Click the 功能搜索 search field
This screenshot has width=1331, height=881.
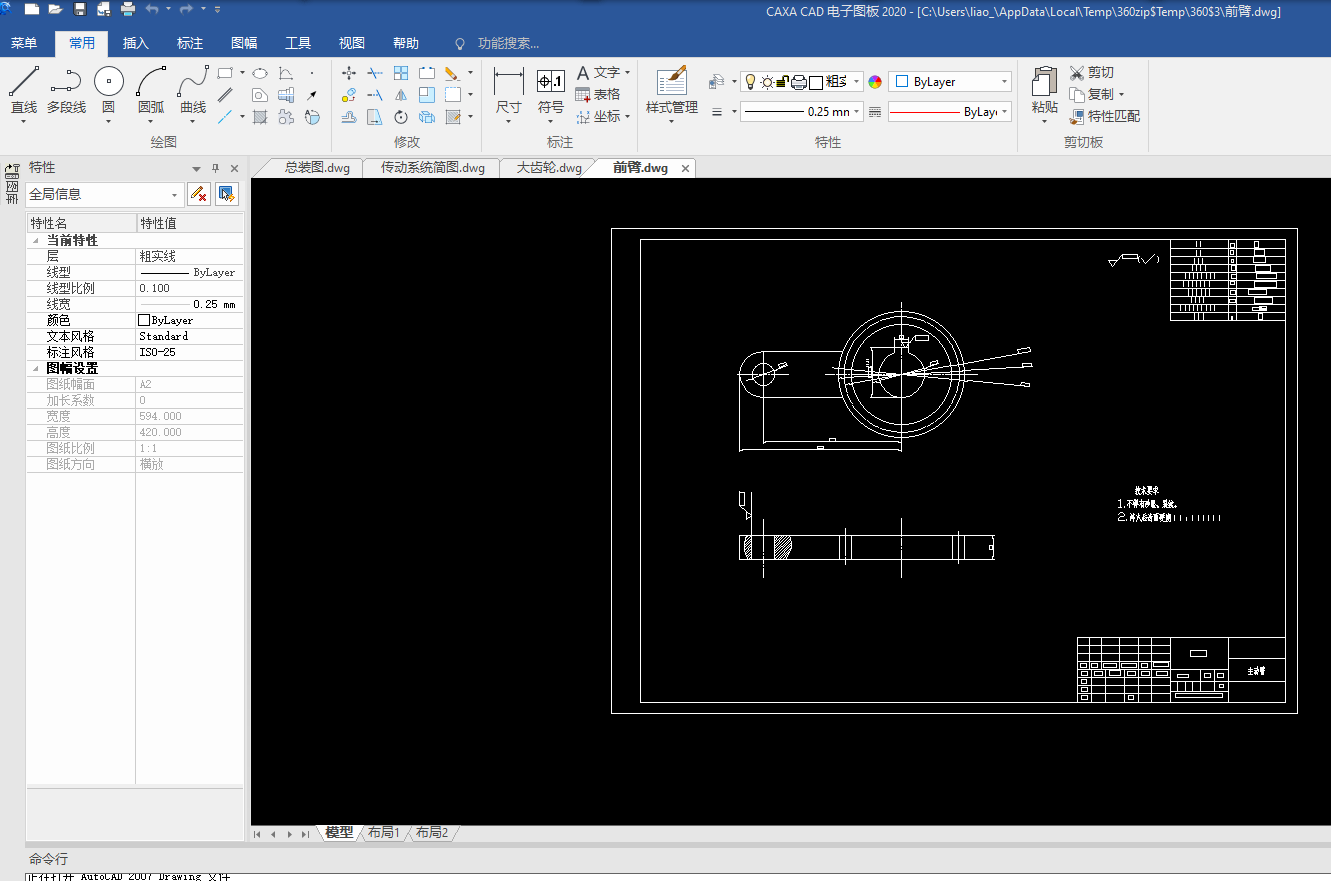click(x=507, y=43)
